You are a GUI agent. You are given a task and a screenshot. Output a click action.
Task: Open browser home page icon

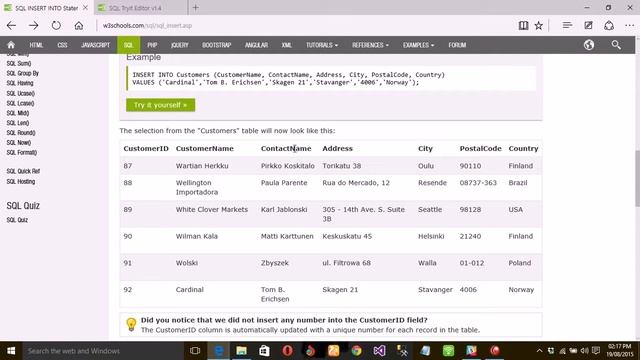point(79,25)
